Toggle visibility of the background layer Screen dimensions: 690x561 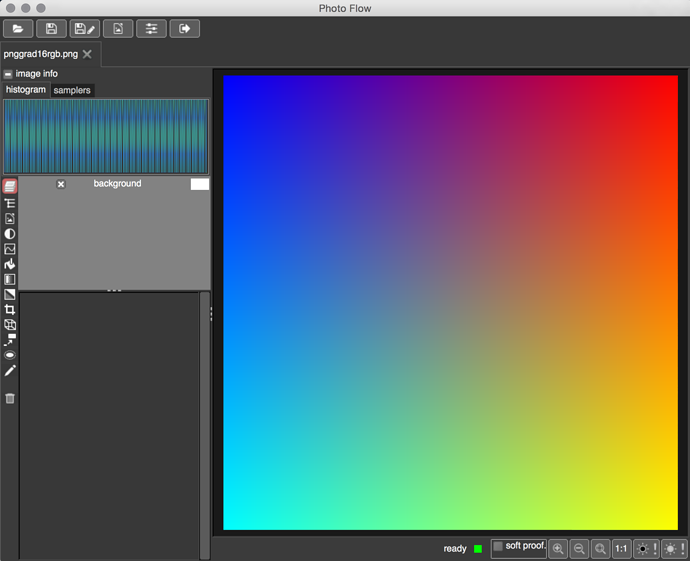point(61,184)
